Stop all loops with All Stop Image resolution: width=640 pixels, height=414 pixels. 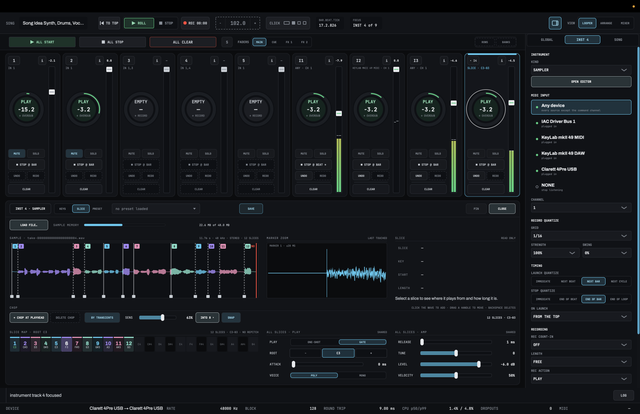click(112, 42)
